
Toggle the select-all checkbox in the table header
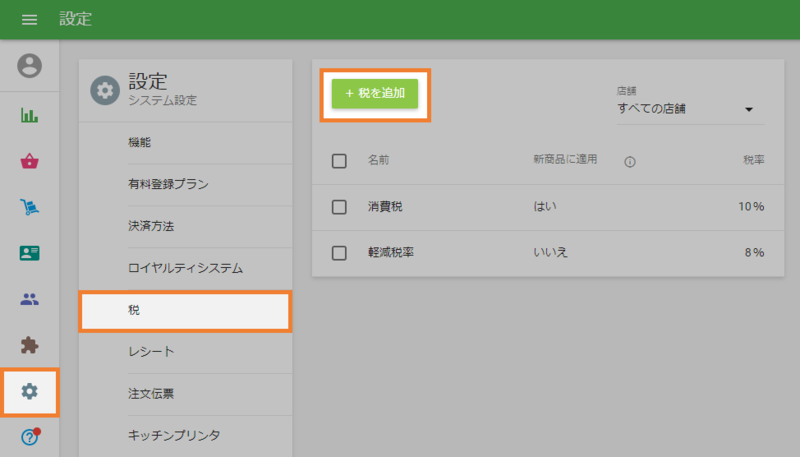pyautogui.click(x=339, y=161)
